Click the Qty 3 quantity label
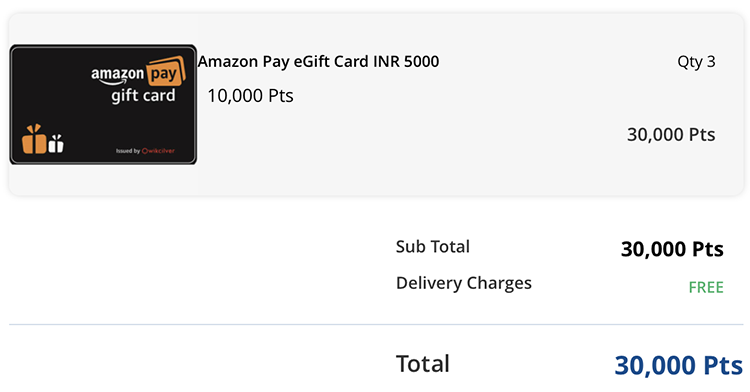750x392 pixels. (696, 62)
